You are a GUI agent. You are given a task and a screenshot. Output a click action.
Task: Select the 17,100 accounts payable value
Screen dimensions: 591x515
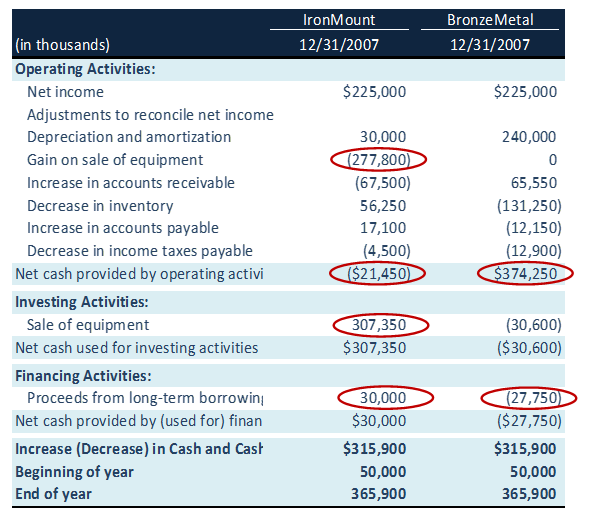tap(383, 228)
